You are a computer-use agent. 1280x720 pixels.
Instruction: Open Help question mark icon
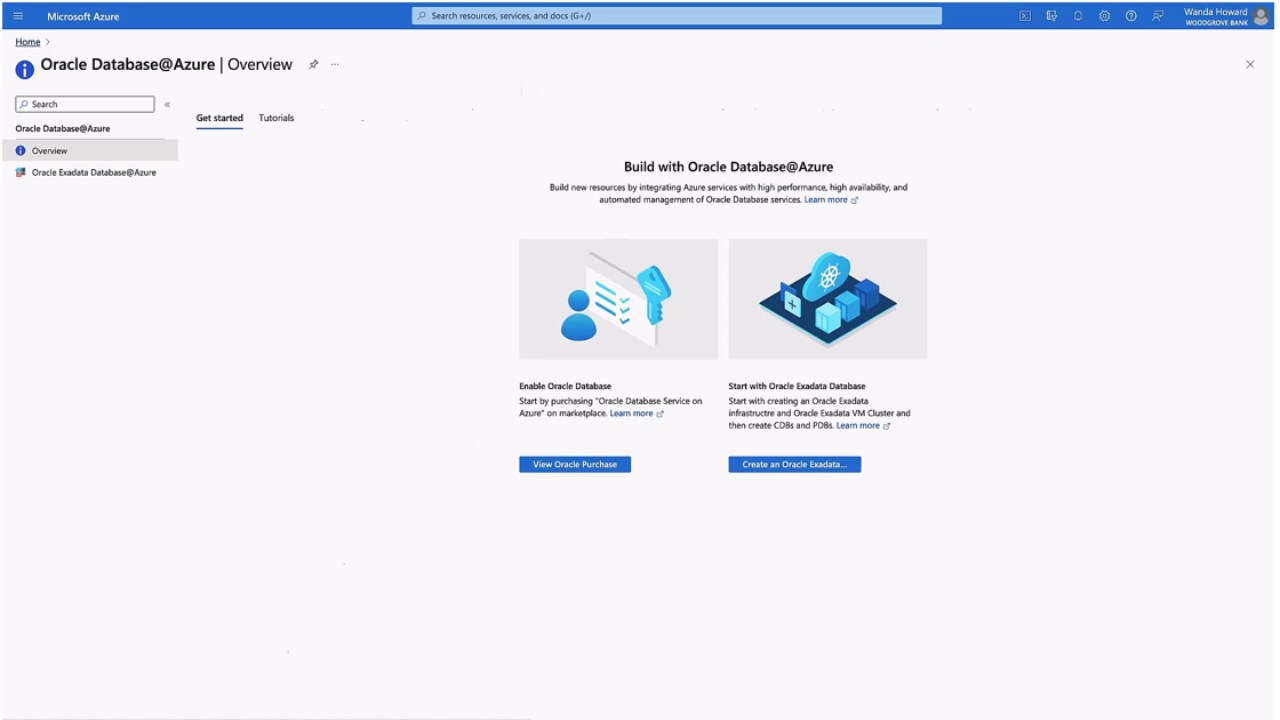click(1131, 16)
